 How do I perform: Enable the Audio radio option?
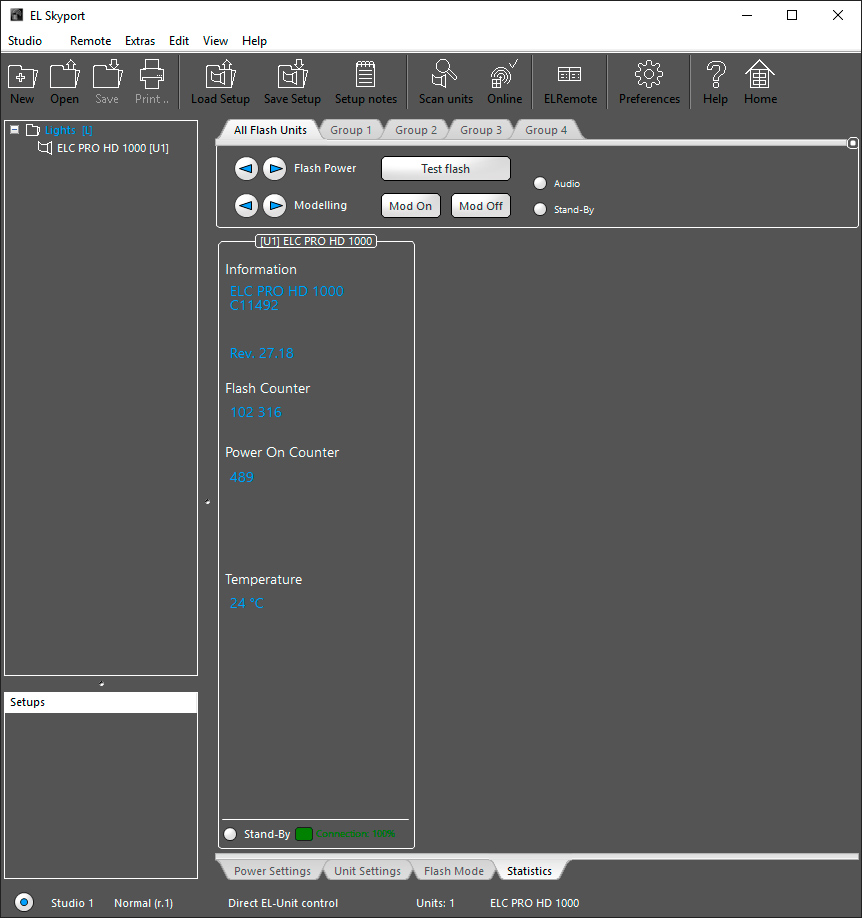[541, 183]
